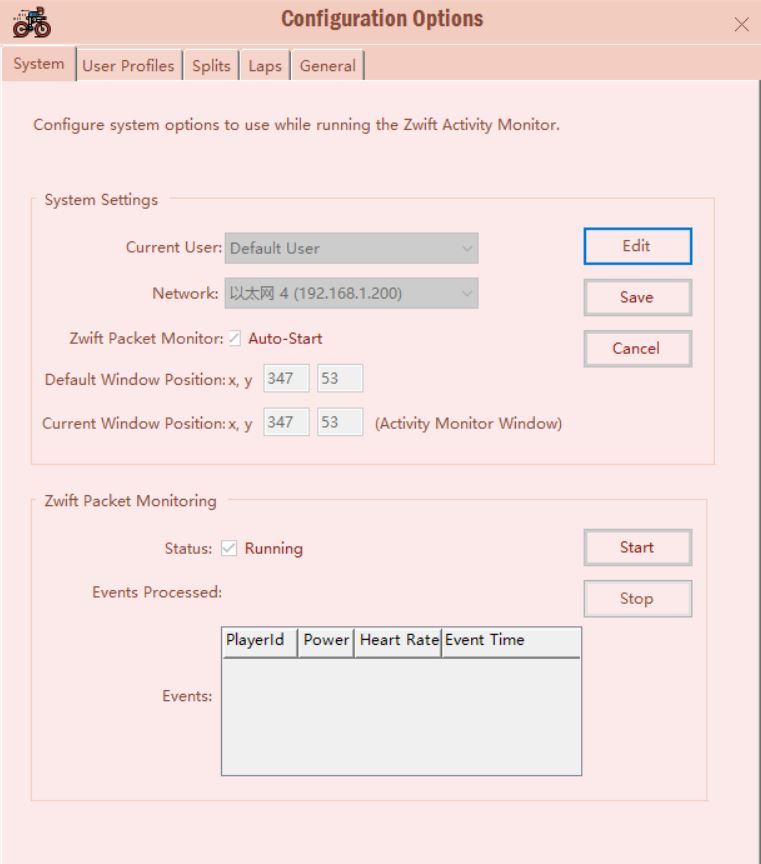Stop Zwift packet monitoring

[638, 598]
